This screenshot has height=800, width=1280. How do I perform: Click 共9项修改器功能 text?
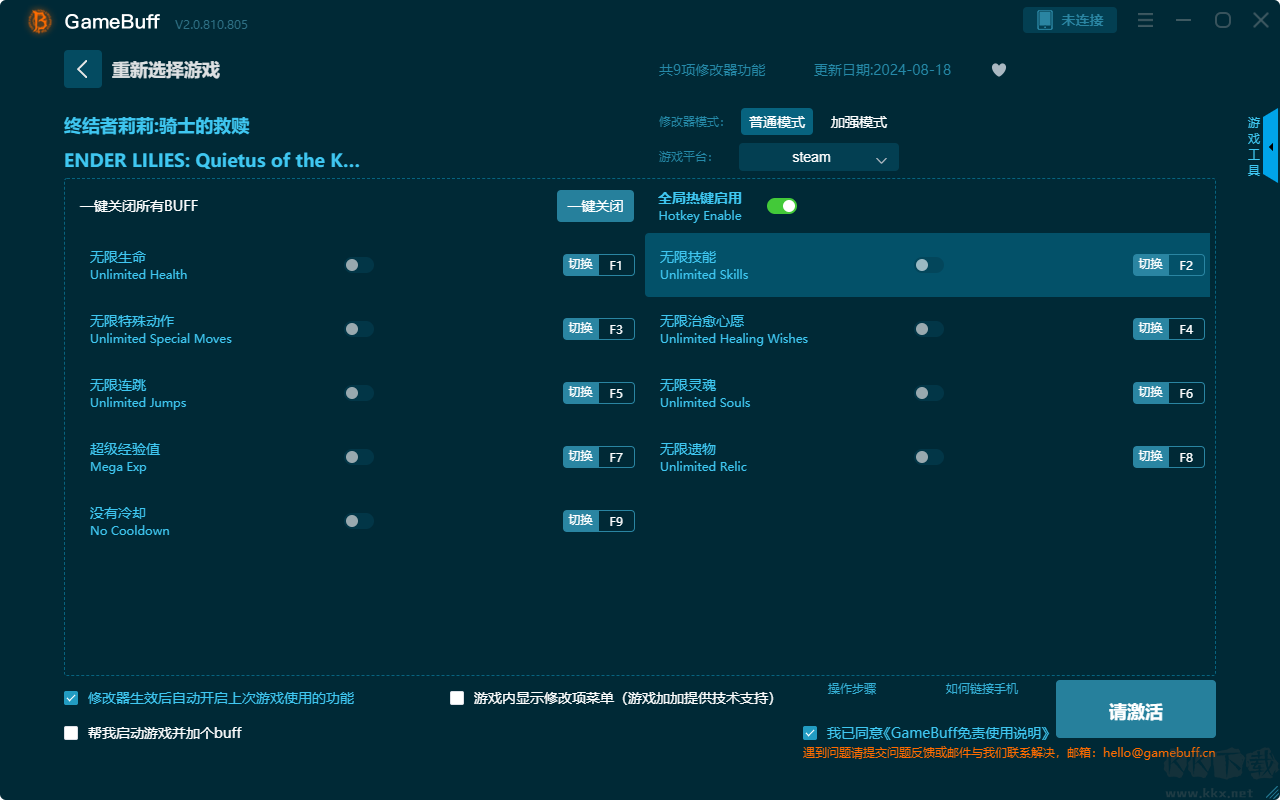[712, 70]
